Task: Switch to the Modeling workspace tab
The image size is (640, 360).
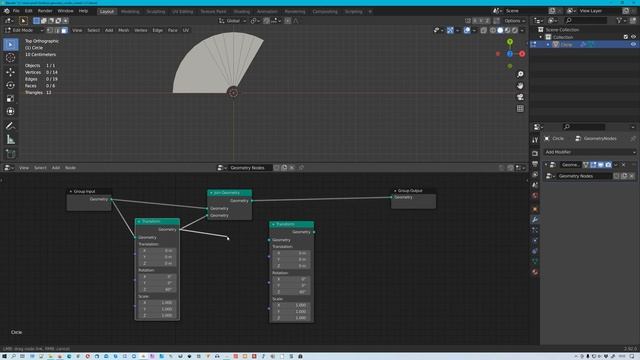Action: pos(130,11)
